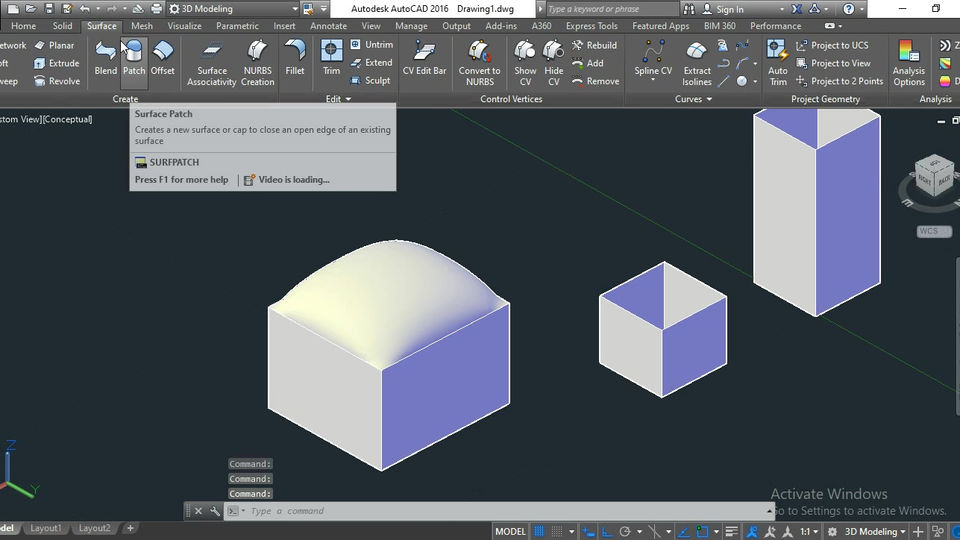Toggle NURBS Creation mode
The height and width of the screenshot is (540, 960).
point(257,63)
